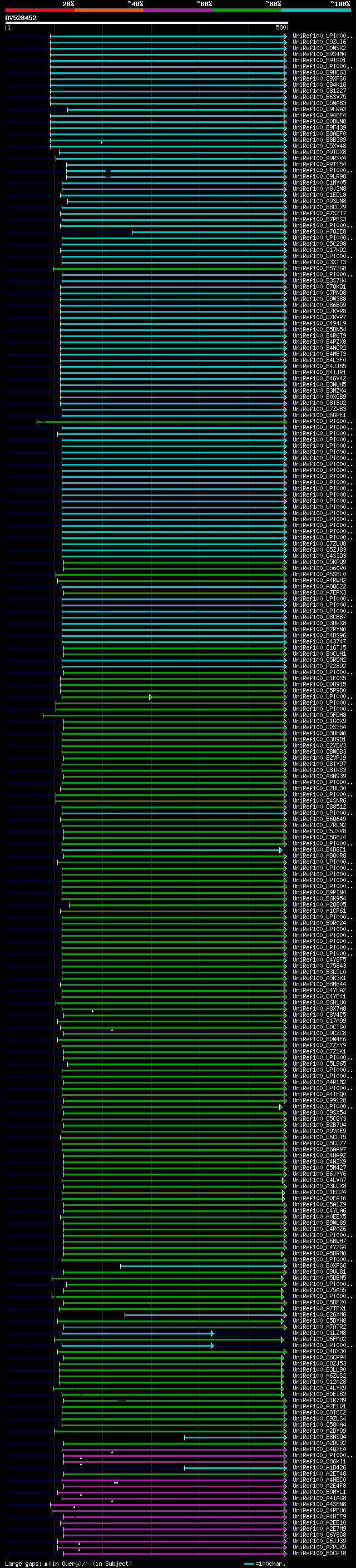Select the UniRef100_A9TDX8 entry
This screenshot has width=356, height=1568.
pos(319,153)
